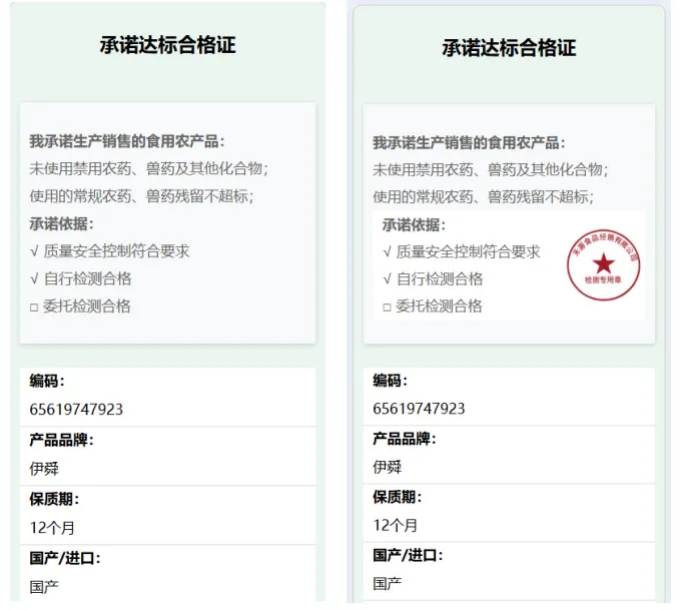692x609 pixels.
Task: Check 委托检测合格 box on stamped certificate
Action: 387,307
